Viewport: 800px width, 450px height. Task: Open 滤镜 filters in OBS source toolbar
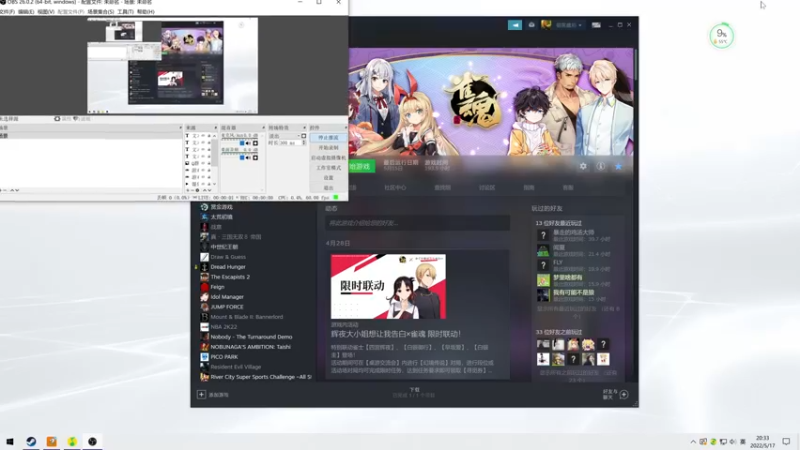pos(82,119)
